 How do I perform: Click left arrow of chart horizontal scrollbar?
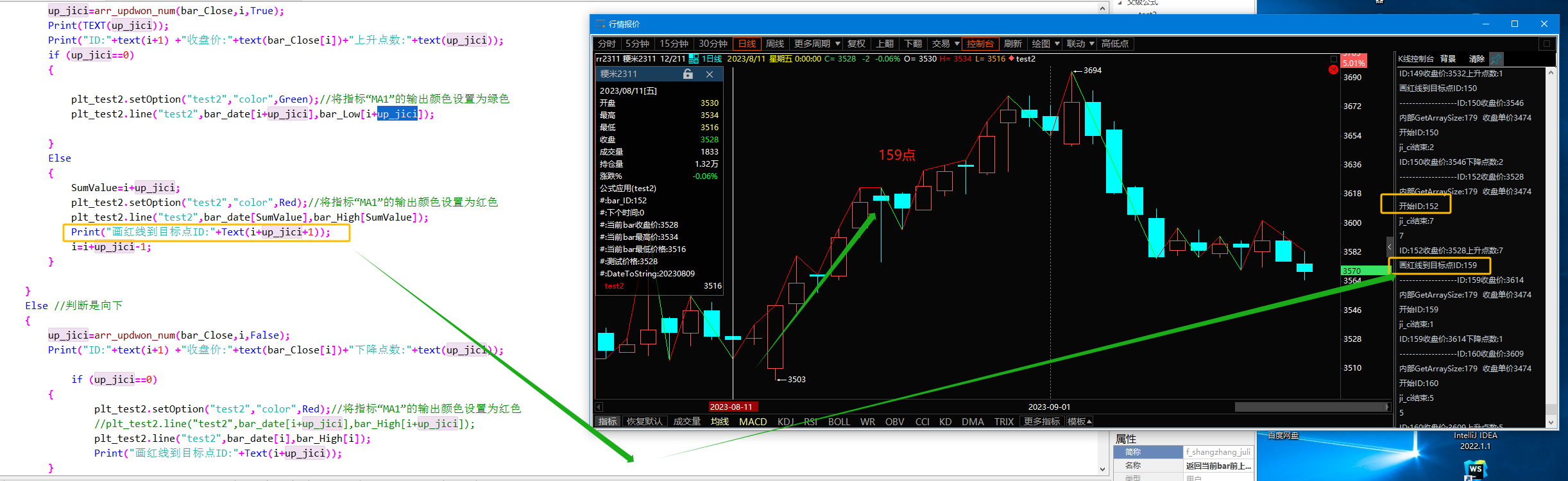tap(599, 407)
